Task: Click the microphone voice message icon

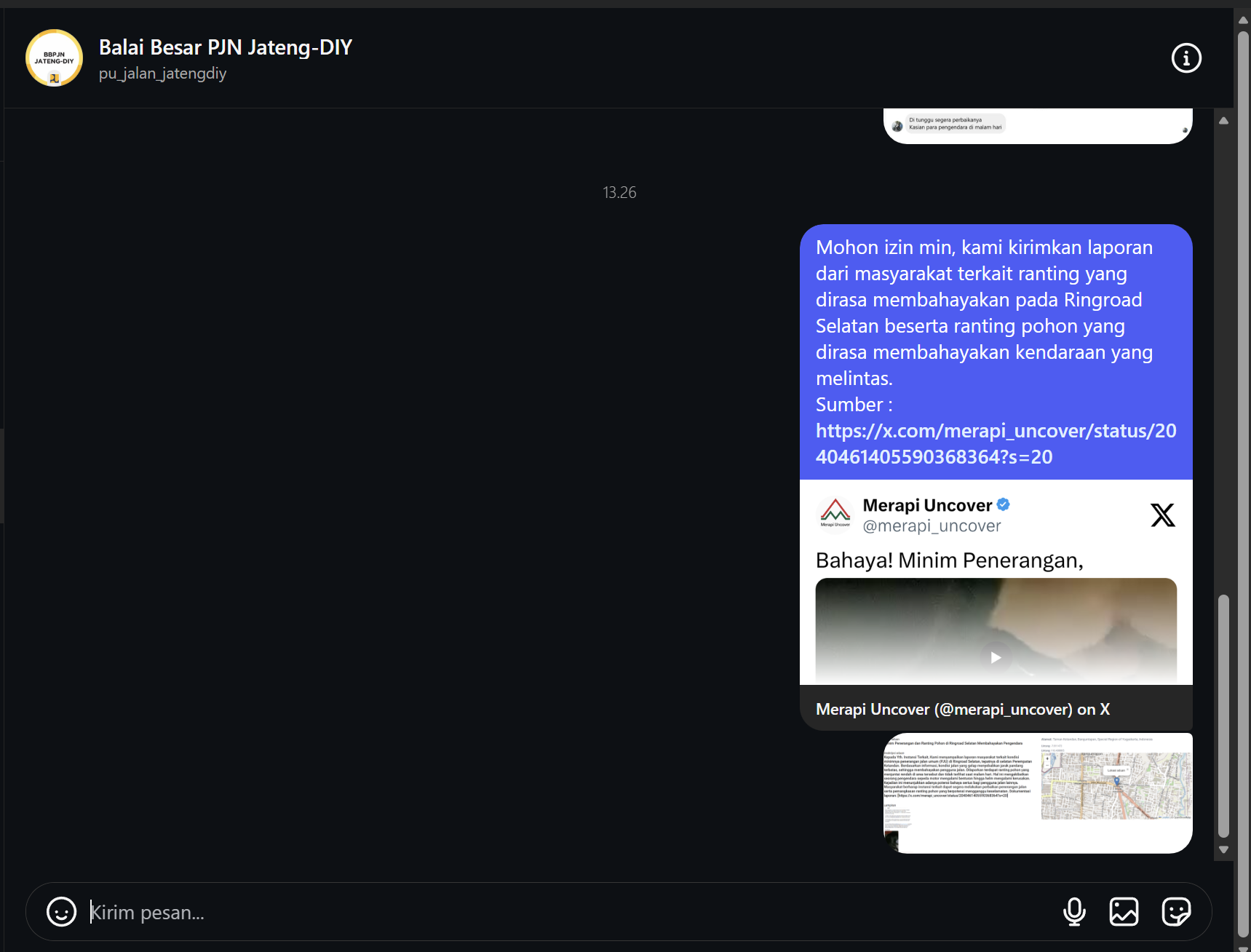Action: [1073, 911]
